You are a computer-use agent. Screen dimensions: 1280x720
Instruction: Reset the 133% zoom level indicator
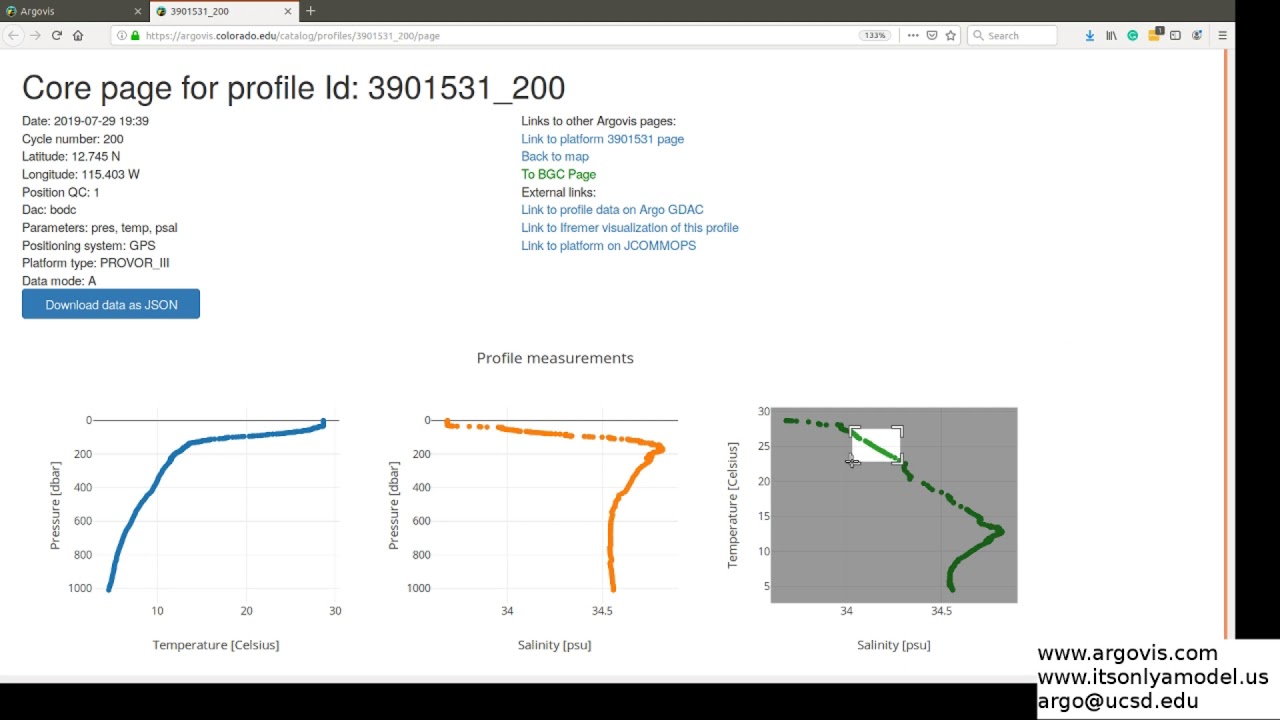point(875,35)
